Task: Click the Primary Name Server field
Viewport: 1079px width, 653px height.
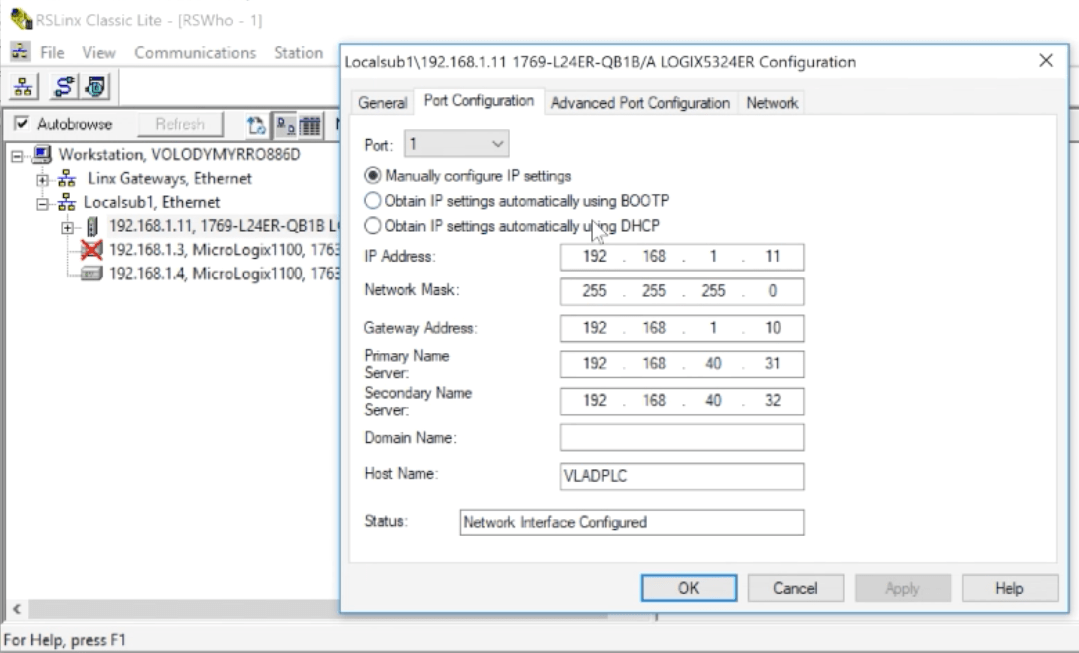Action: (682, 363)
